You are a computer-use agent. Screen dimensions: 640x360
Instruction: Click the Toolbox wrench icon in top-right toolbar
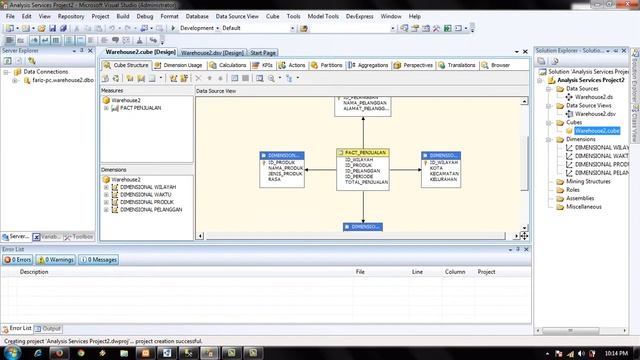(436, 28)
